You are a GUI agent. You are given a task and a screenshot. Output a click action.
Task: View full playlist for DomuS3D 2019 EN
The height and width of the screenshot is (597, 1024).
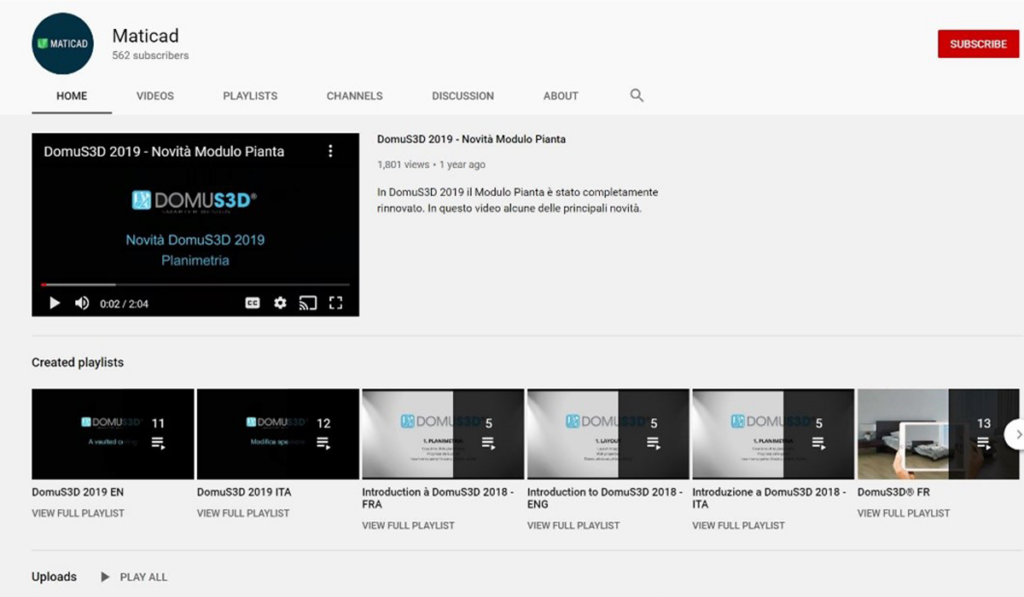click(78, 513)
